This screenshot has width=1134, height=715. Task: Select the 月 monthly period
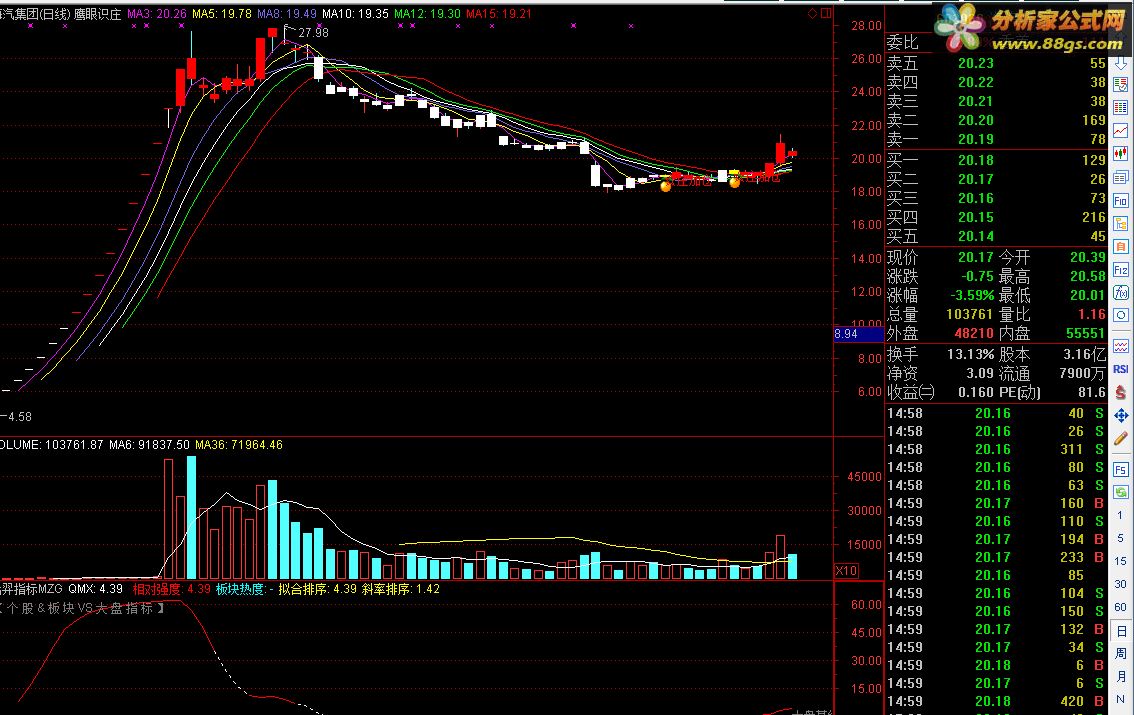(1120, 677)
